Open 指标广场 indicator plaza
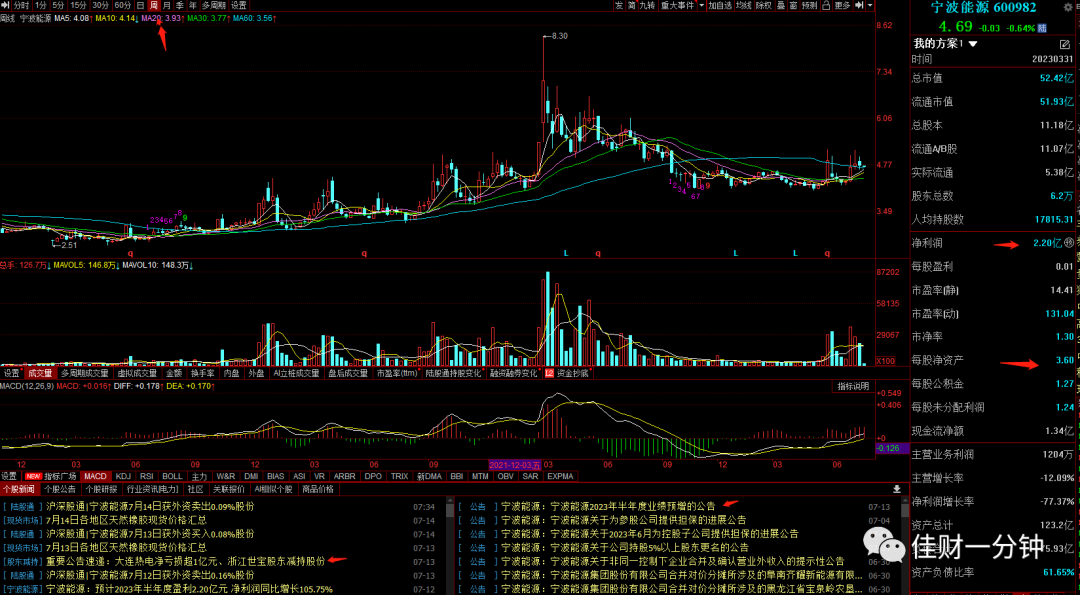1080x595 pixels. click(52, 476)
